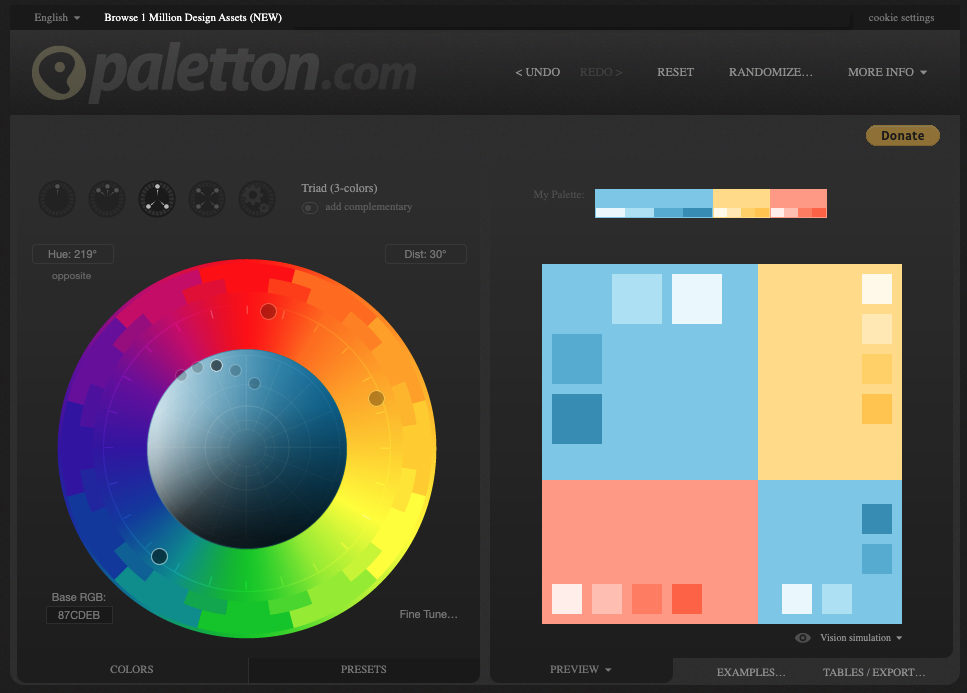Click the orange secondary hue dot on wheel
This screenshot has height=693, width=967.
[376, 398]
